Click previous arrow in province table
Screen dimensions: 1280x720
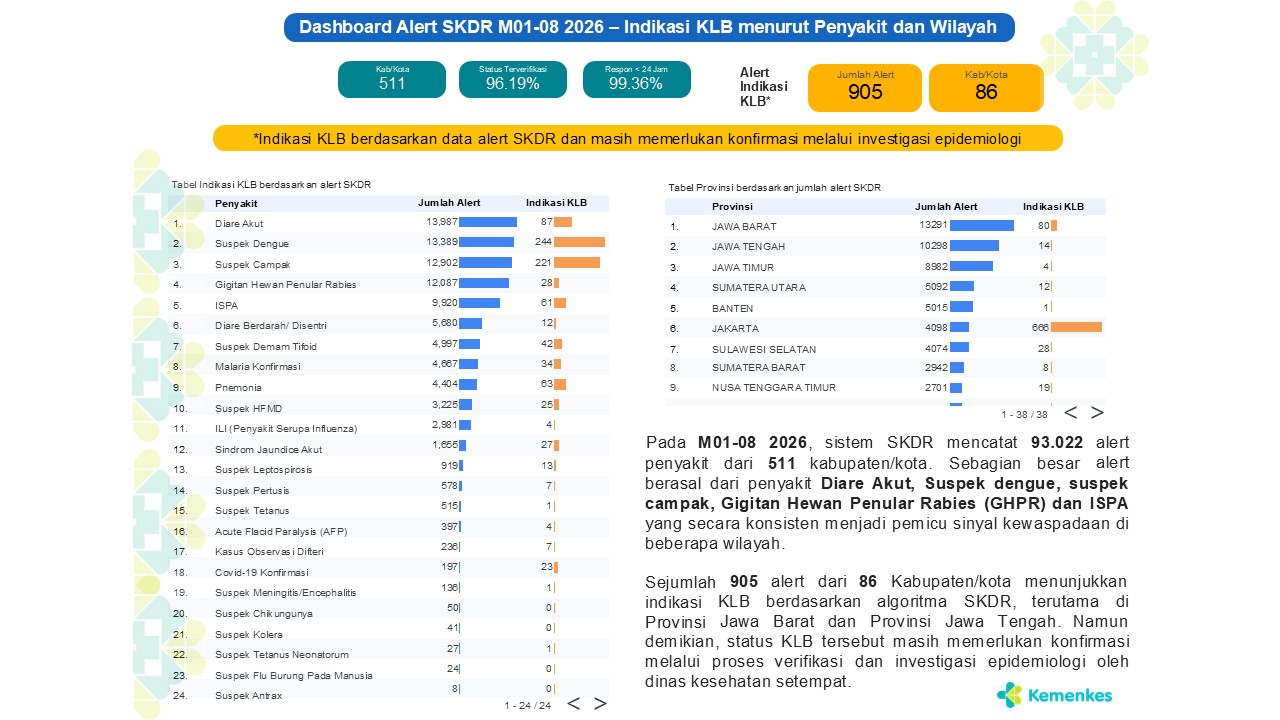(1070, 413)
